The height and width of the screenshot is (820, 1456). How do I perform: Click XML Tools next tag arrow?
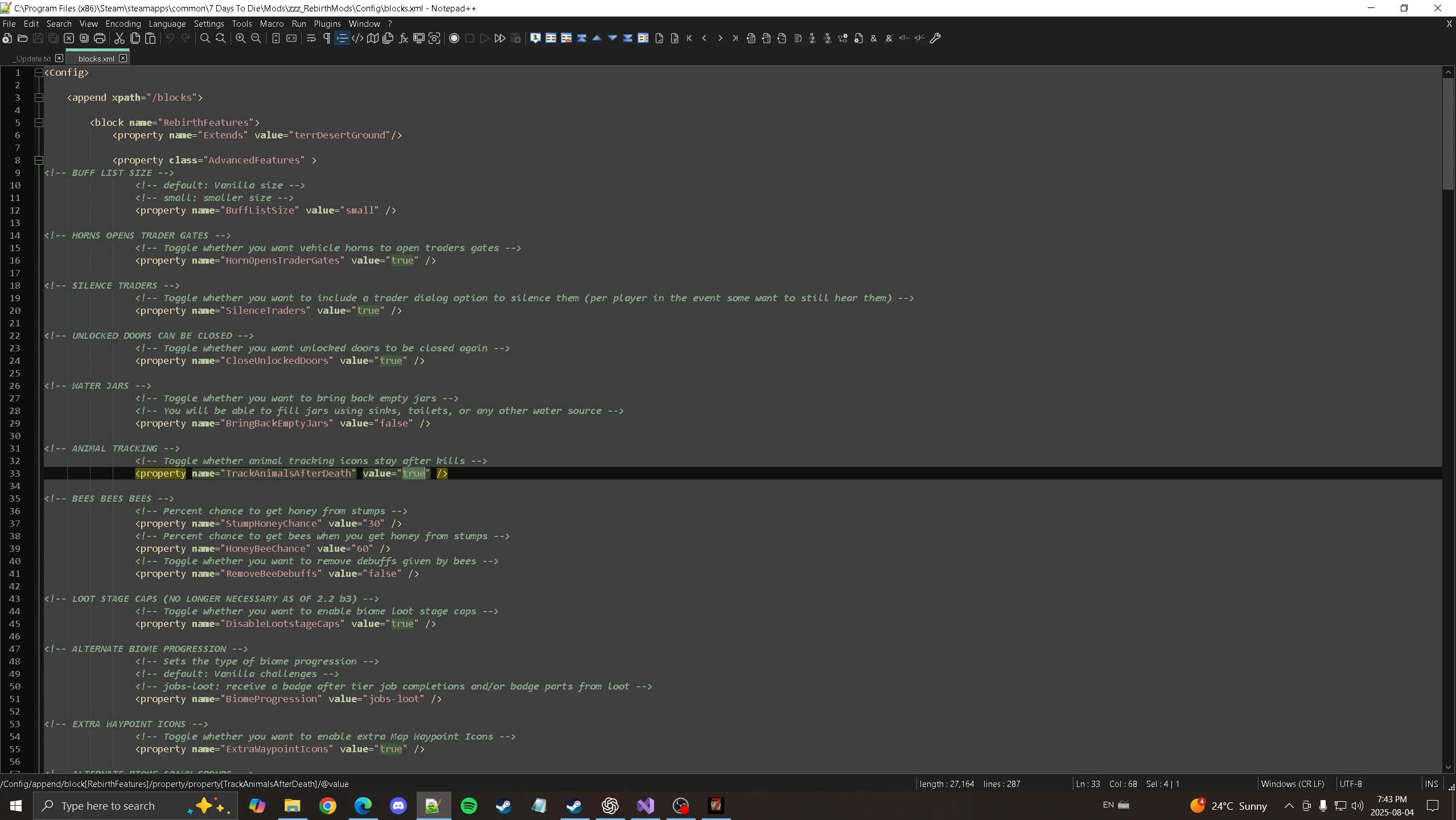720,38
